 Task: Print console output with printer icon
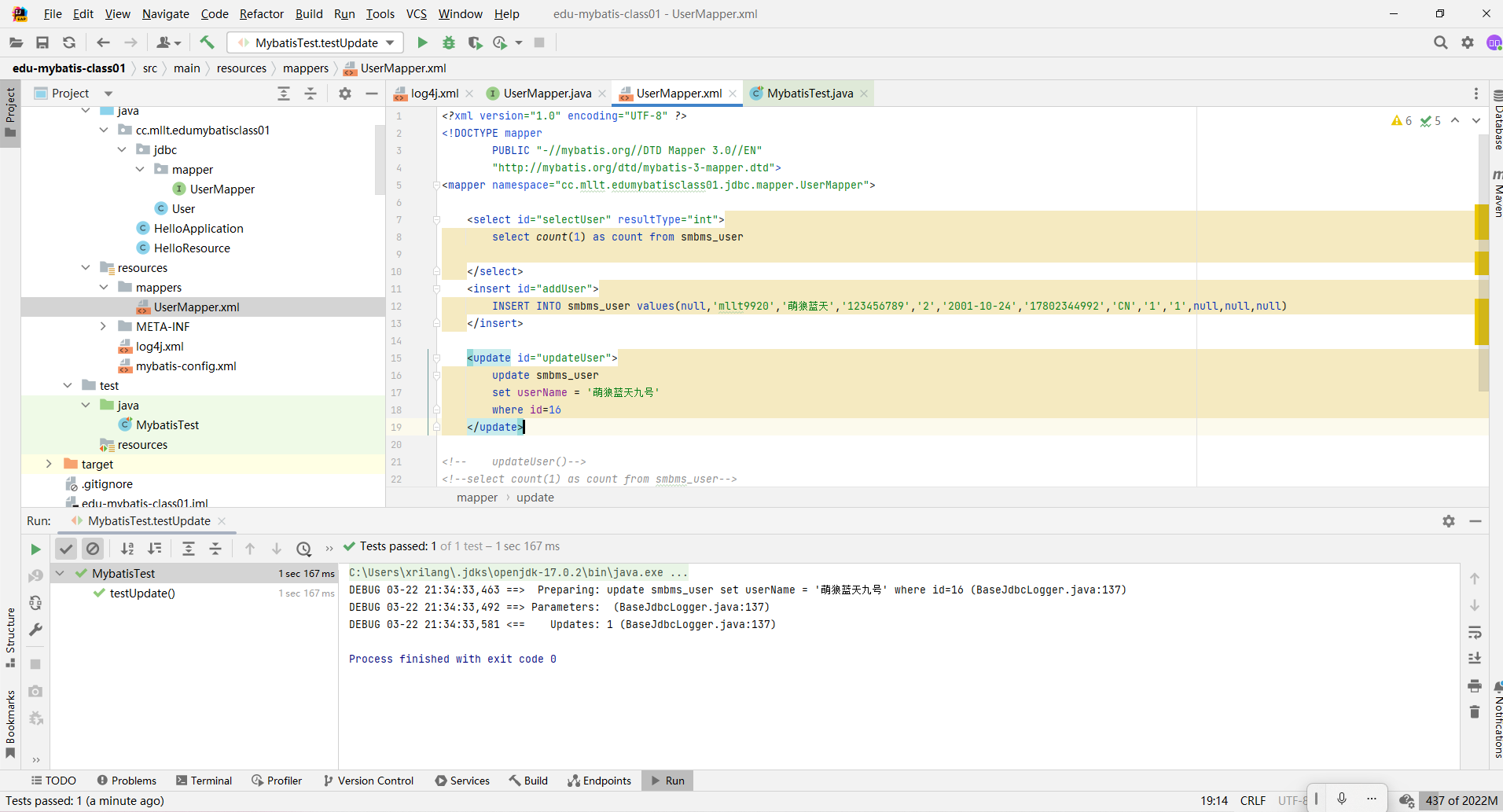pos(1475,685)
